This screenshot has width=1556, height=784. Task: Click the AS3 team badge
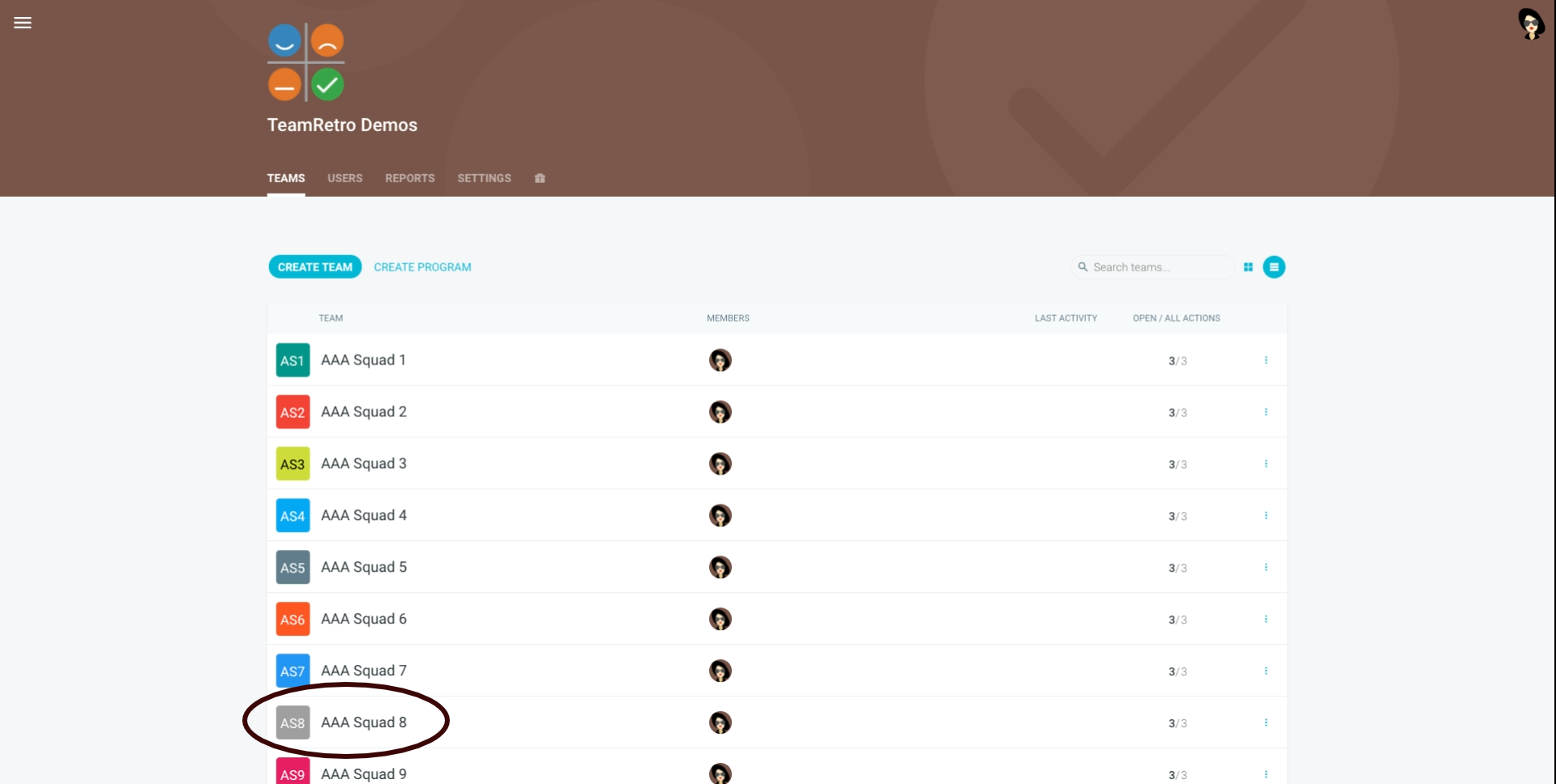293,464
